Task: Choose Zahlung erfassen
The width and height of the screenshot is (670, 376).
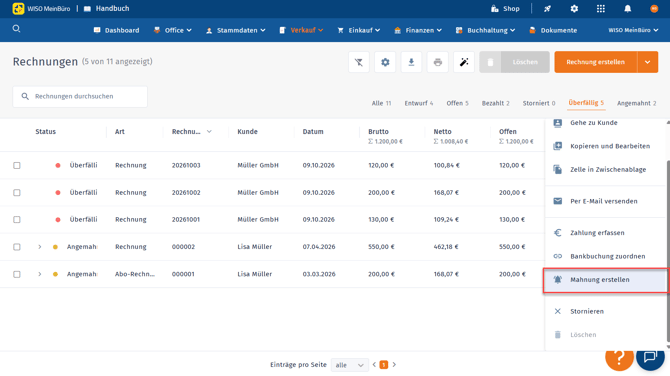Action: pyautogui.click(x=605, y=233)
